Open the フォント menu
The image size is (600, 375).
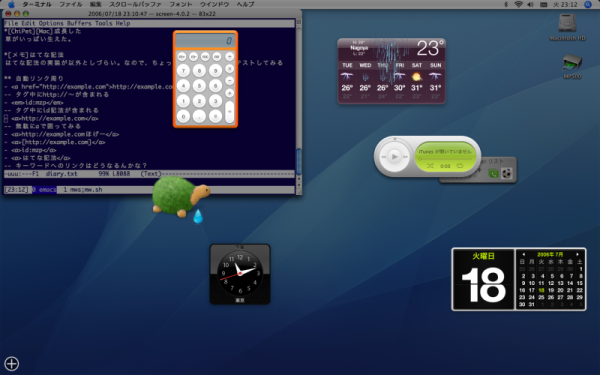180,4
